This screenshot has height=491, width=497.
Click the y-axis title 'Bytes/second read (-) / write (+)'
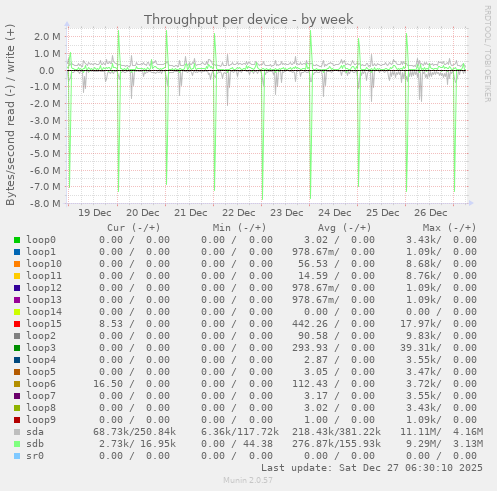(10, 115)
